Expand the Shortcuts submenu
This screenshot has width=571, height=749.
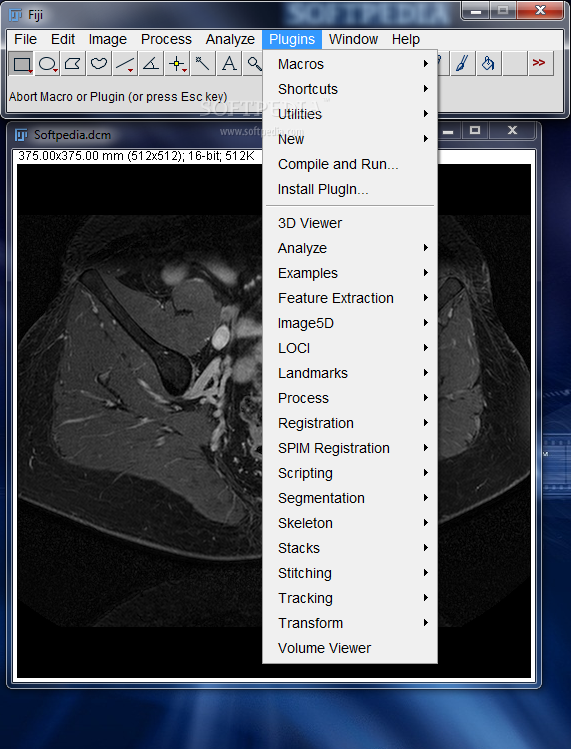pos(350,89)
